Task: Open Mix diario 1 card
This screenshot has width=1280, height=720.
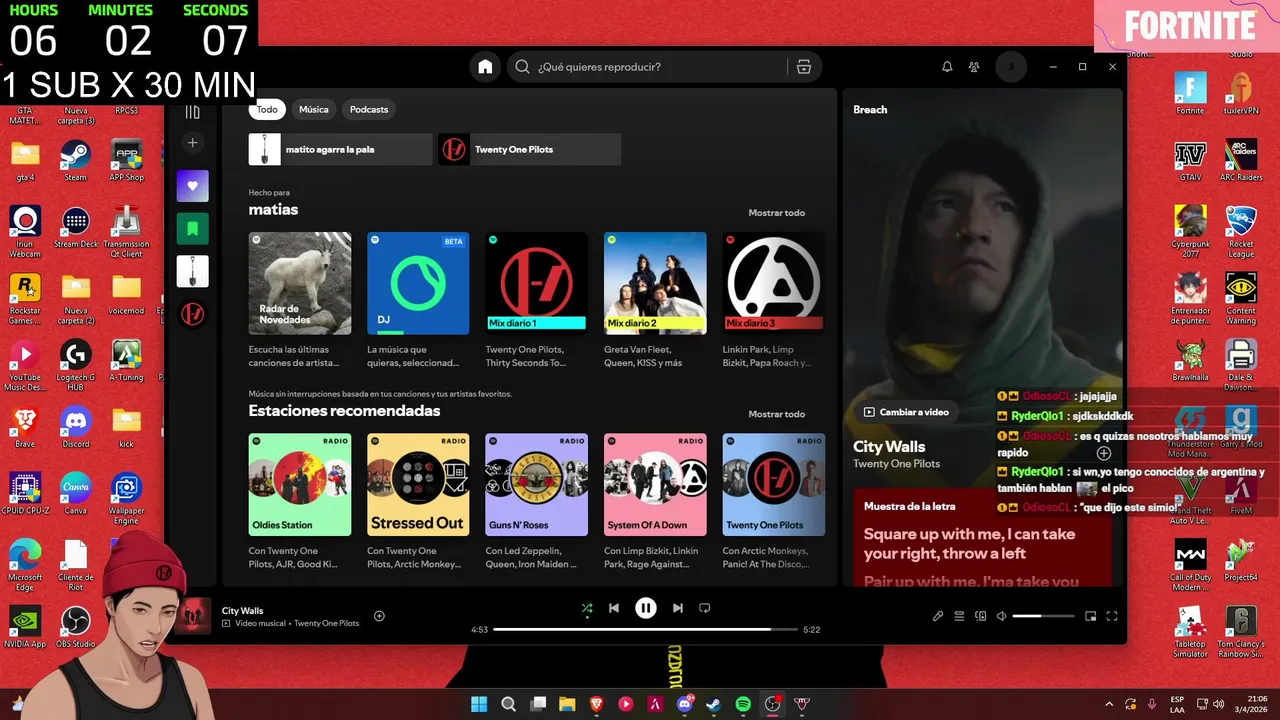Action: tap(536, 301)
